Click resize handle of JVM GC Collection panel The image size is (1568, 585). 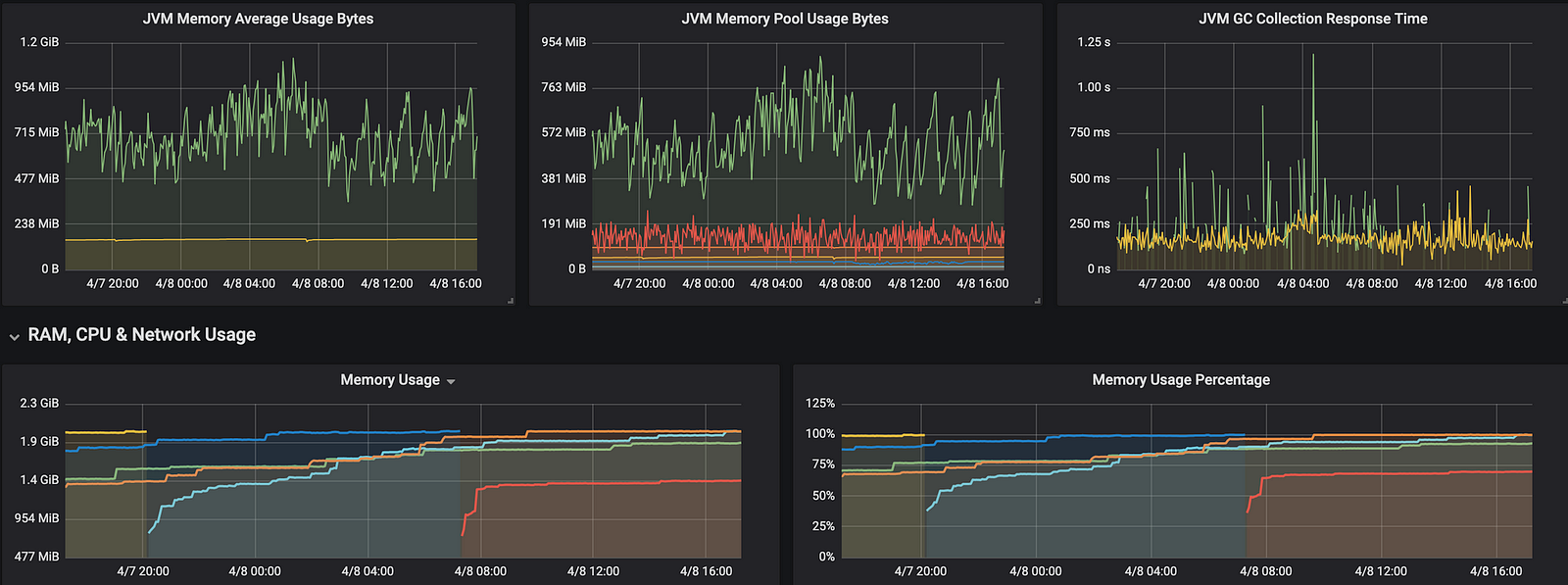coord(1564,301)
